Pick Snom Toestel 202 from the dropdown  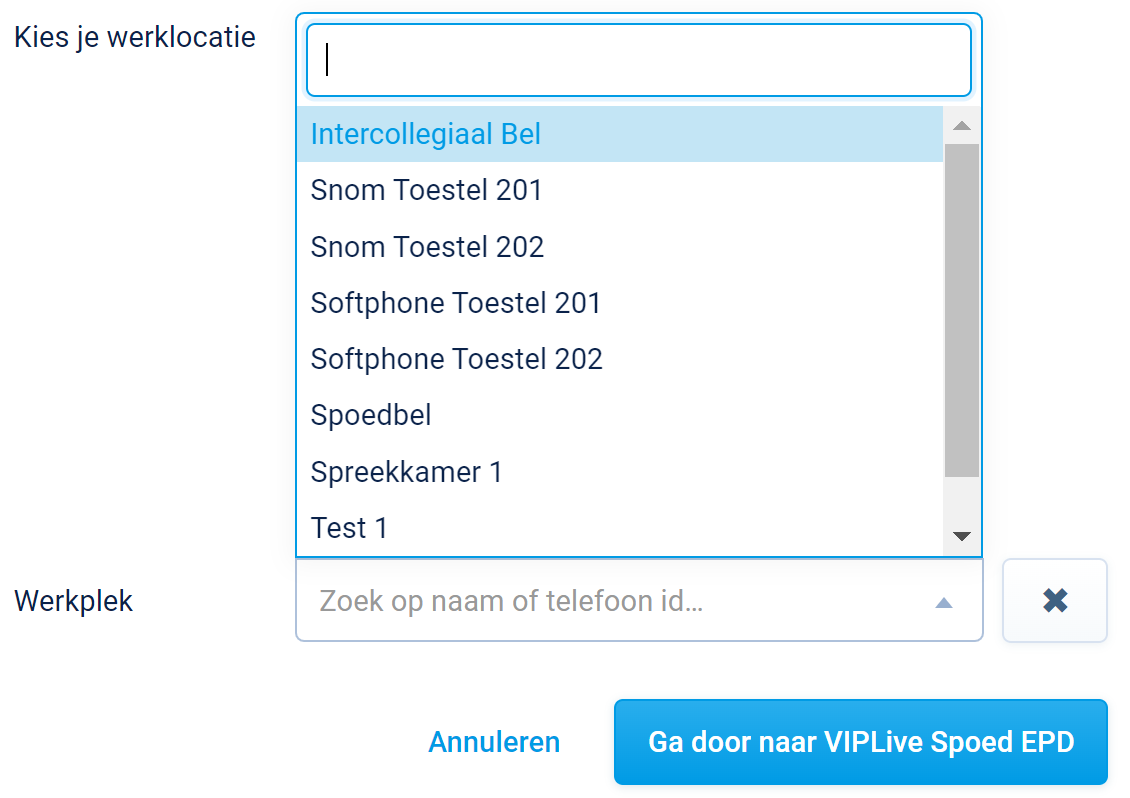(427, 246)
